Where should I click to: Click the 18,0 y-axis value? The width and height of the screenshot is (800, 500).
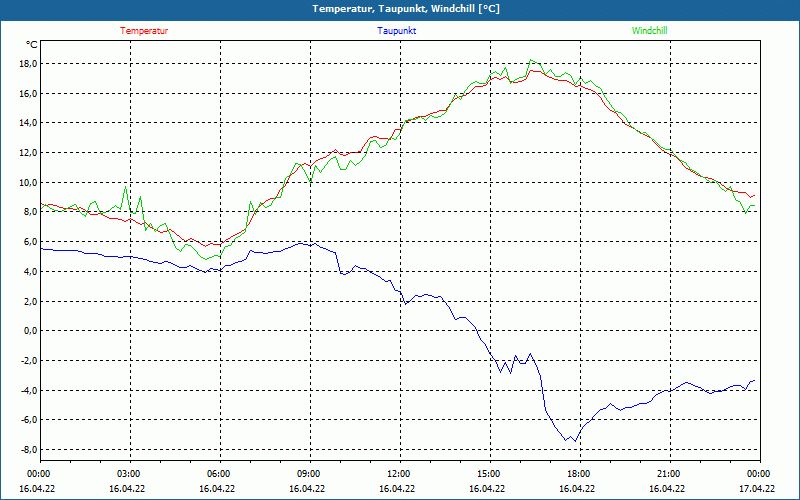pos(29,64)
